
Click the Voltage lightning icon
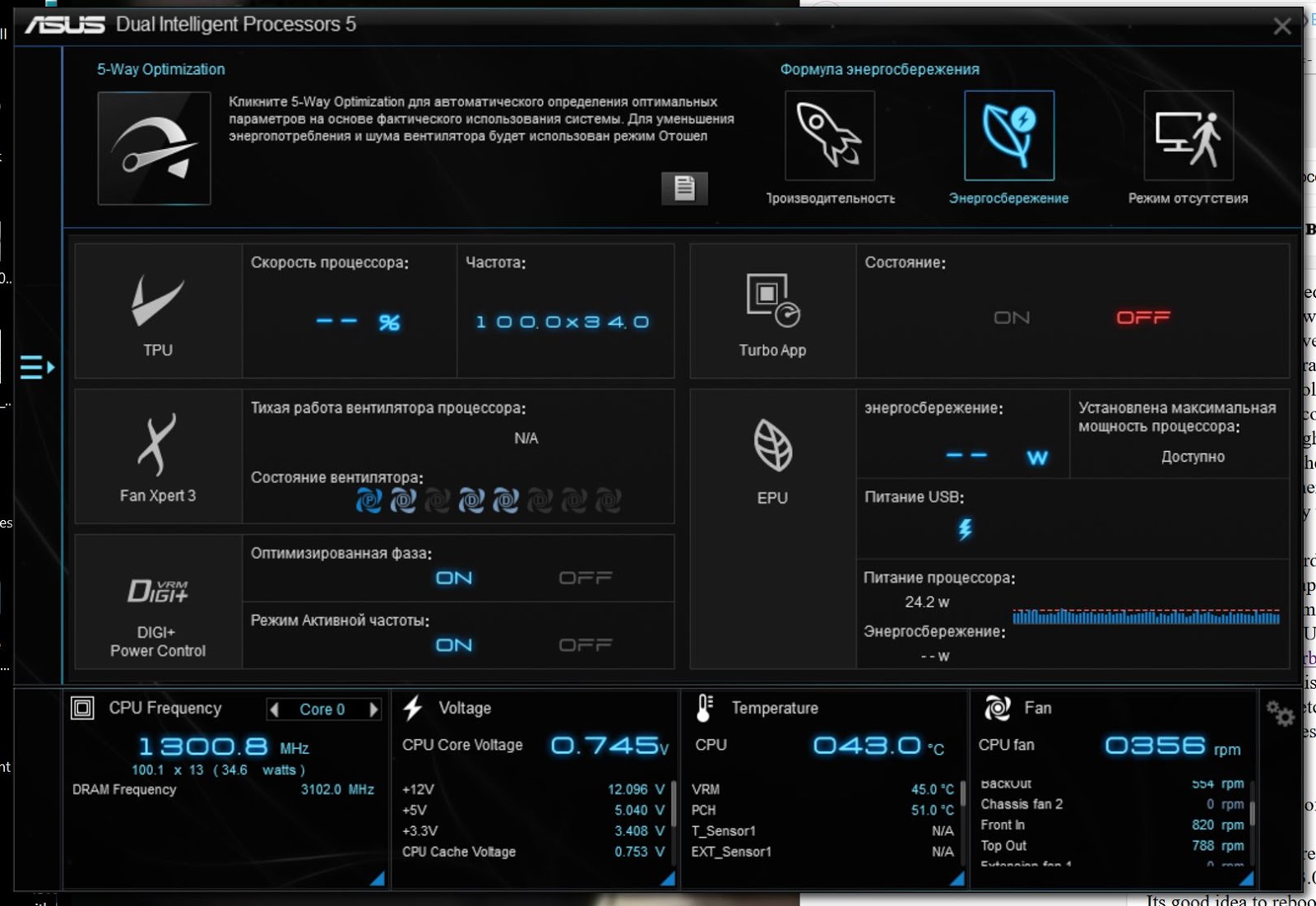(413, 708)
